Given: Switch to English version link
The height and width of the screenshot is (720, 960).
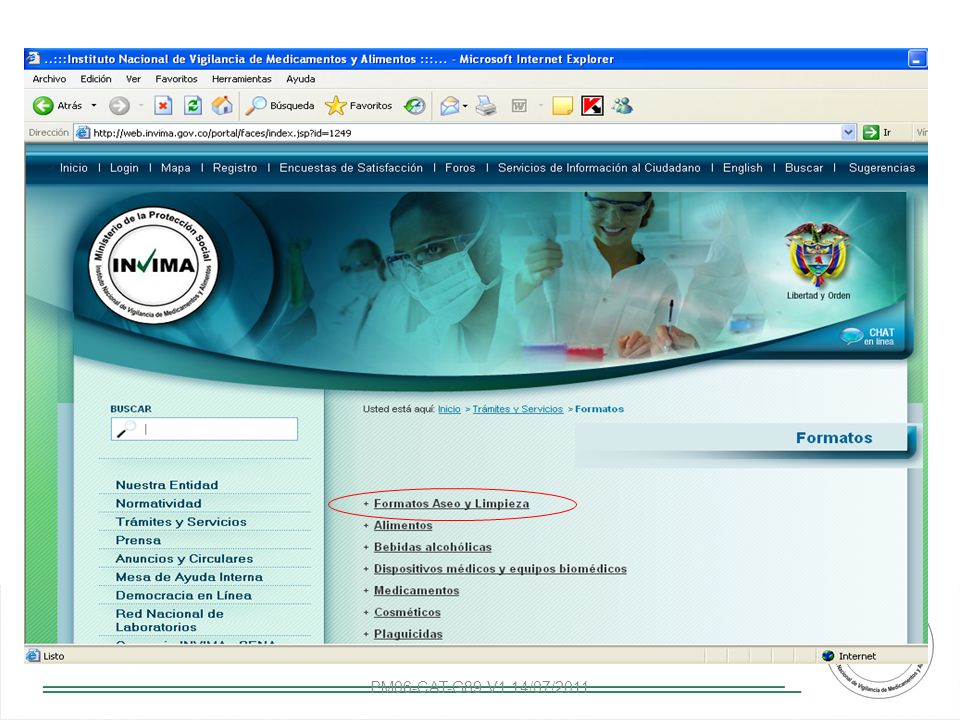Looking at the screenshot, I should (743, 168).
